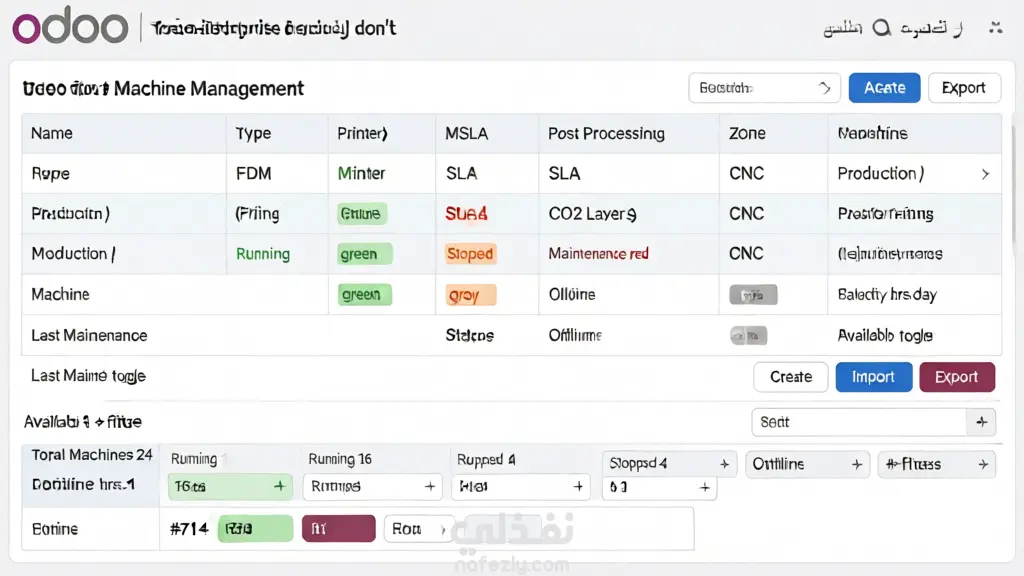Open the apps icon at top right

coord(995,27)
